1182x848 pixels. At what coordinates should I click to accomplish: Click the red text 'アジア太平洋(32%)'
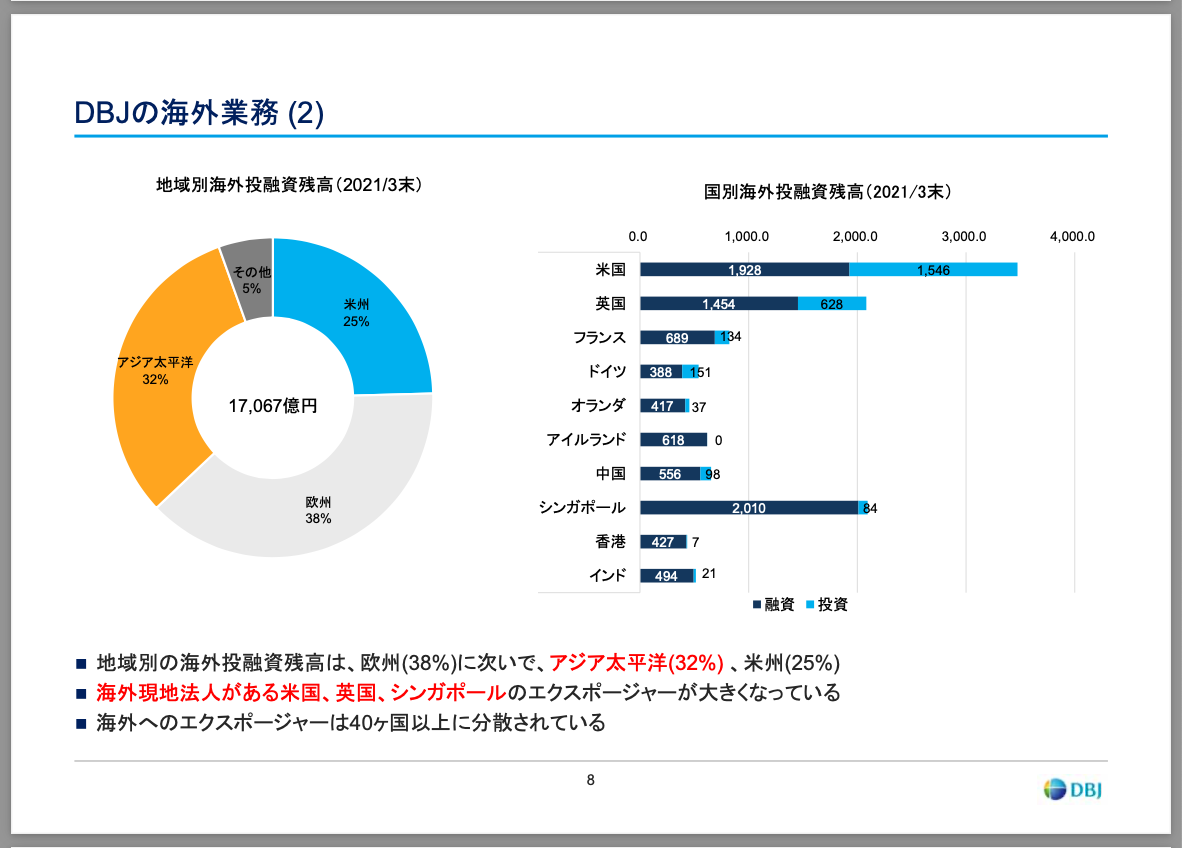tap(636, 663)
